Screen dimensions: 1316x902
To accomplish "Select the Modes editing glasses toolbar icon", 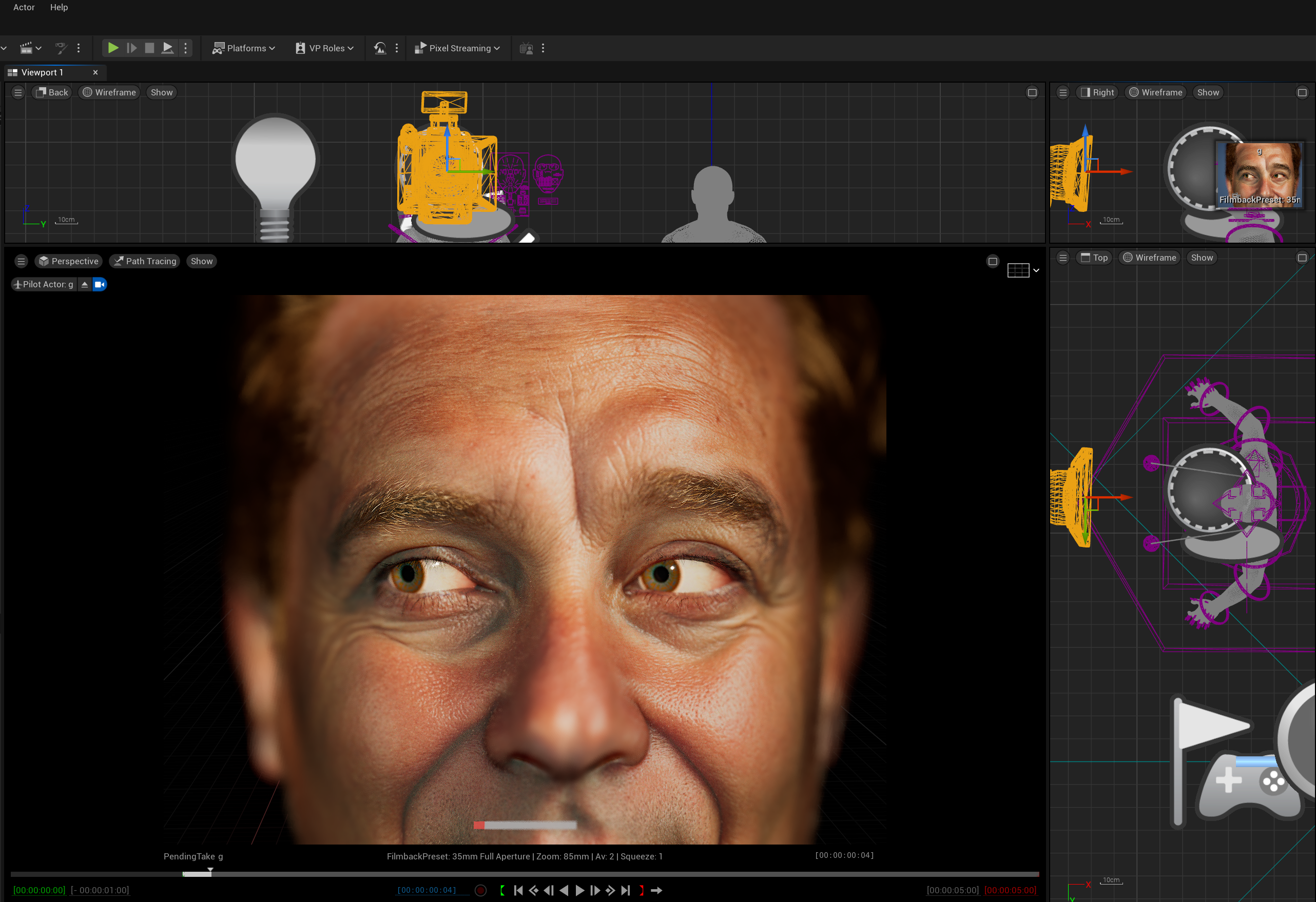I will (x=61, y=48).
